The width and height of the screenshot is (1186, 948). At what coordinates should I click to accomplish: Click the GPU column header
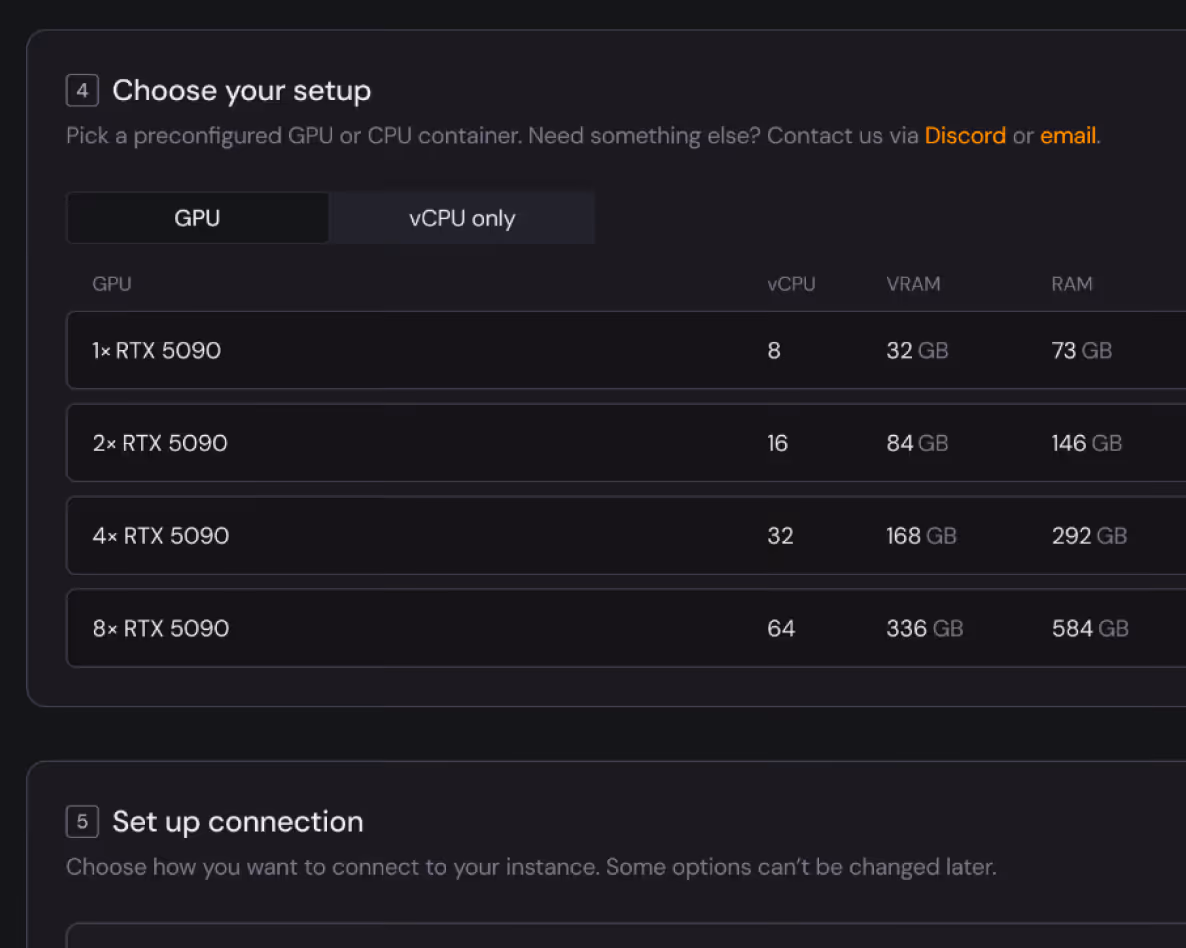[112, 284]
